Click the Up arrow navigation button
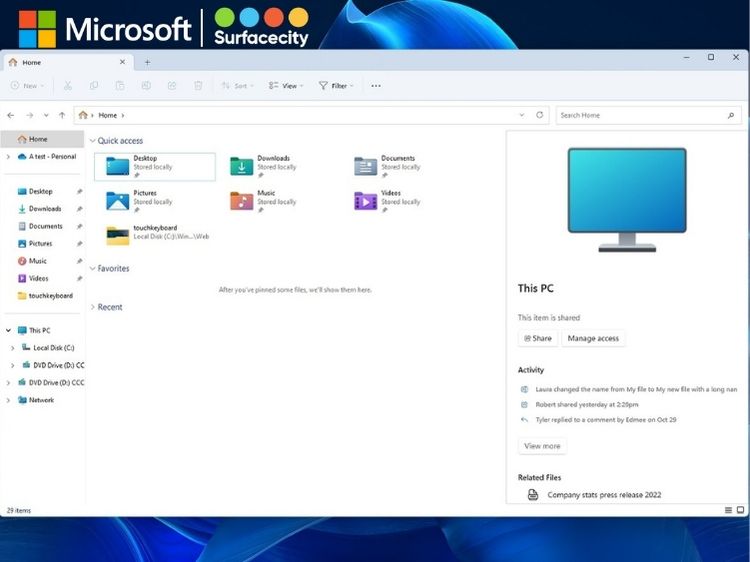Screen dimensions: 750x562 click(62, 115)
